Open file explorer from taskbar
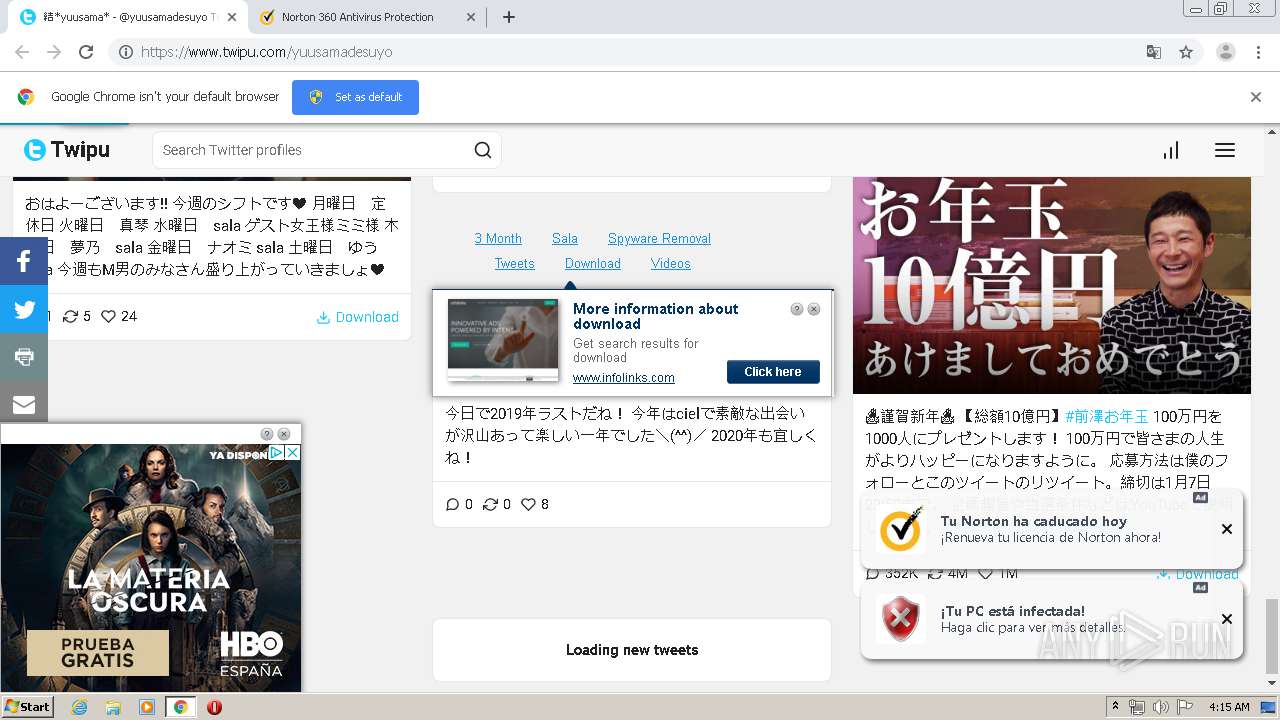The width and height of the screenshot is (1280, 720). point(113,707)
